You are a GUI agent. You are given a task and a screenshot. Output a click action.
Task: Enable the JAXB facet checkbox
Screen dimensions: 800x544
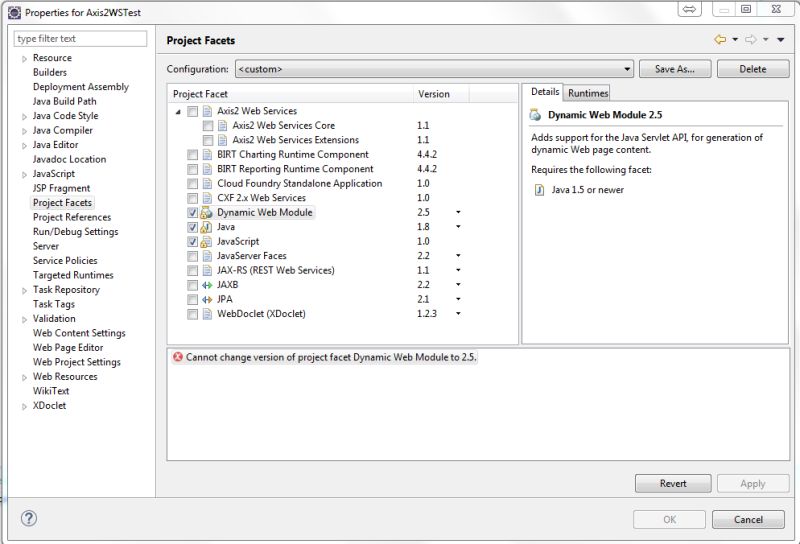point(192,285)
